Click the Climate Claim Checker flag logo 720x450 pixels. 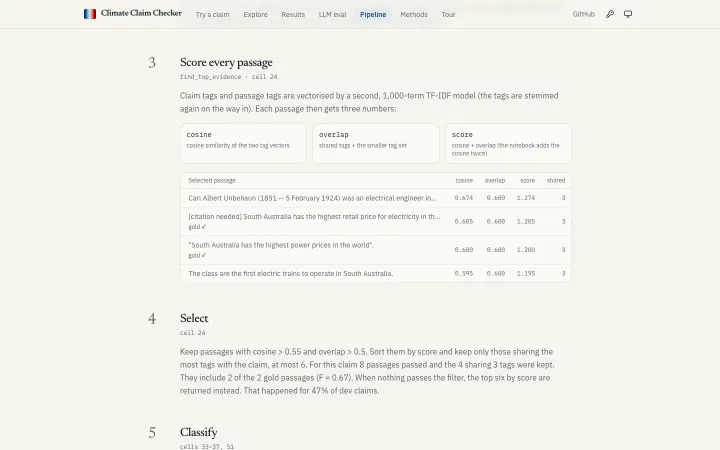90,14
